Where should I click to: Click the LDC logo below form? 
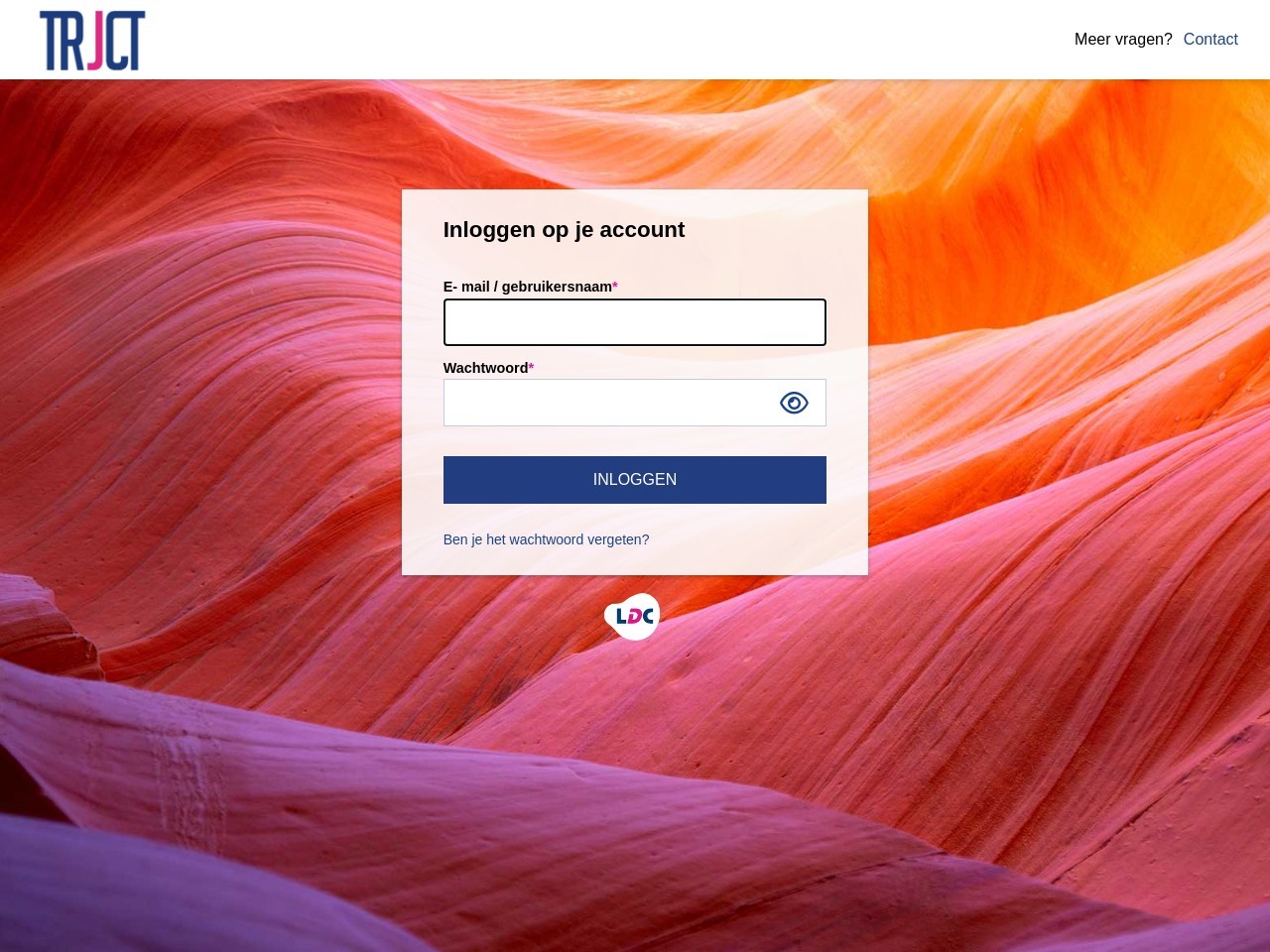tap(632, 617)
